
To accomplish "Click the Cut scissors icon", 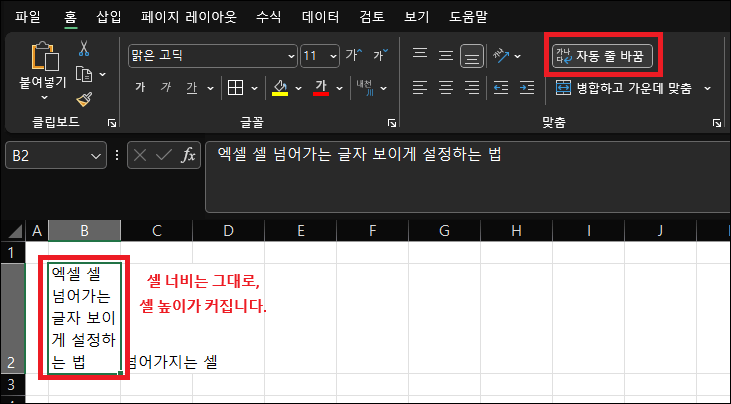I will point(84,48).
